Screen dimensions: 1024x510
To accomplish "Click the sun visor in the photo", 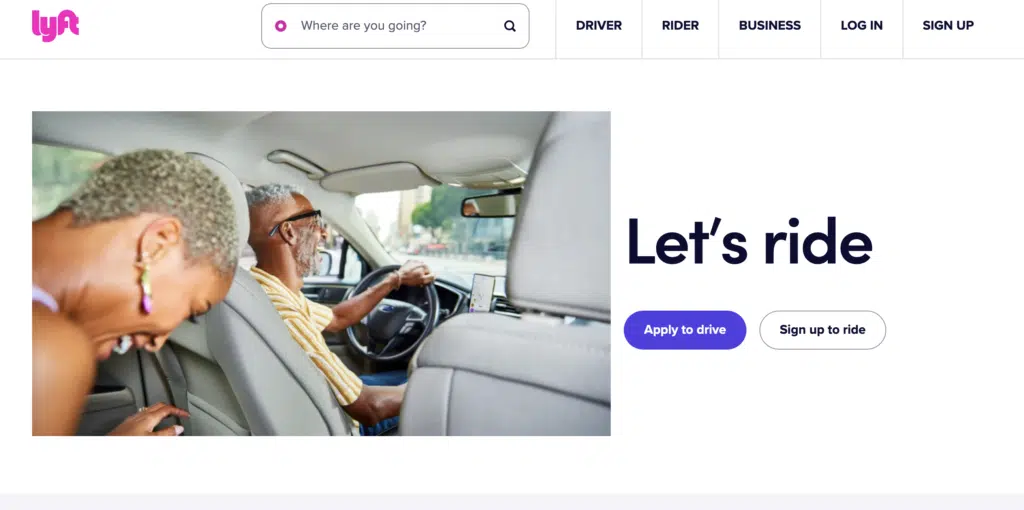I will pos(377,178).
